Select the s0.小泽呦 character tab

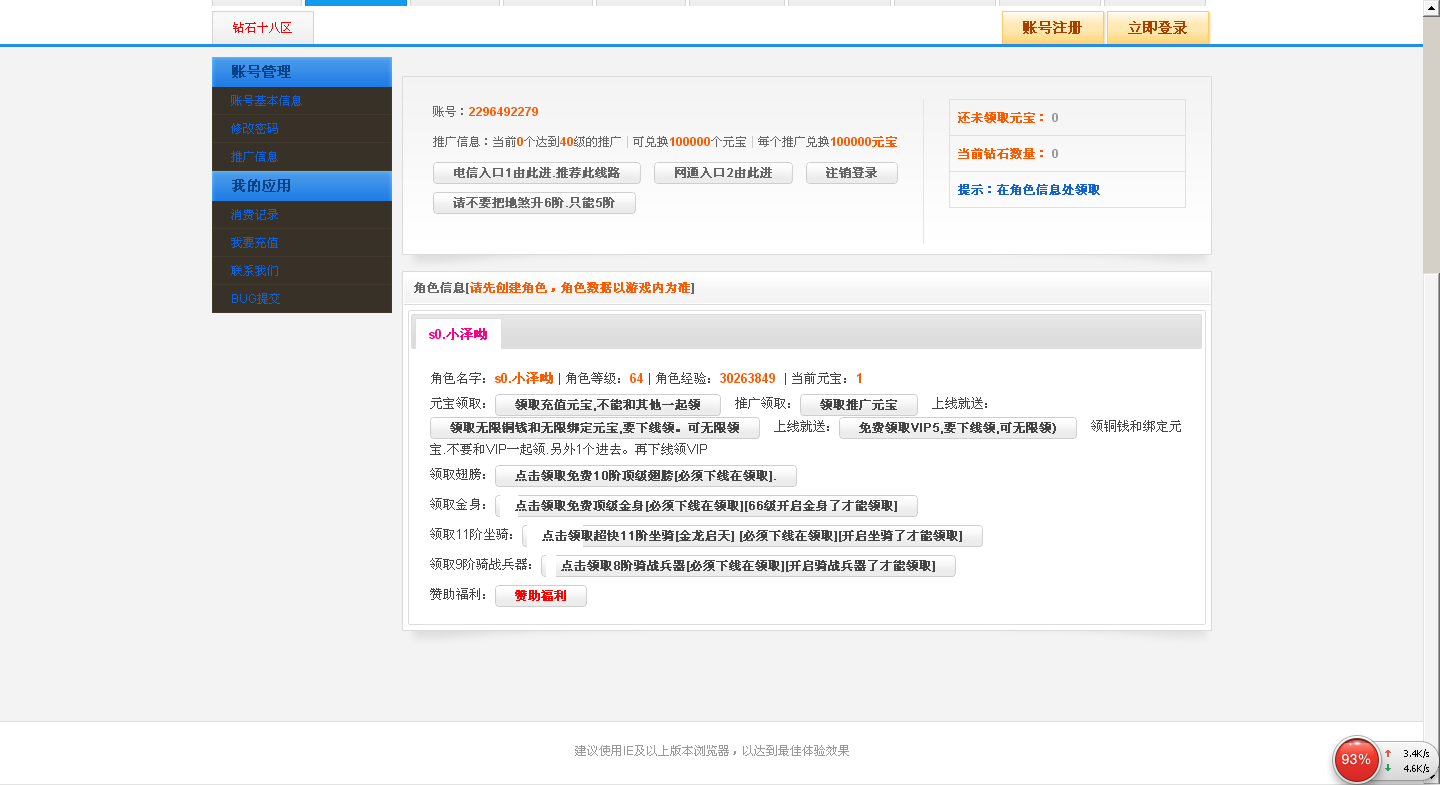pos(458,334)
